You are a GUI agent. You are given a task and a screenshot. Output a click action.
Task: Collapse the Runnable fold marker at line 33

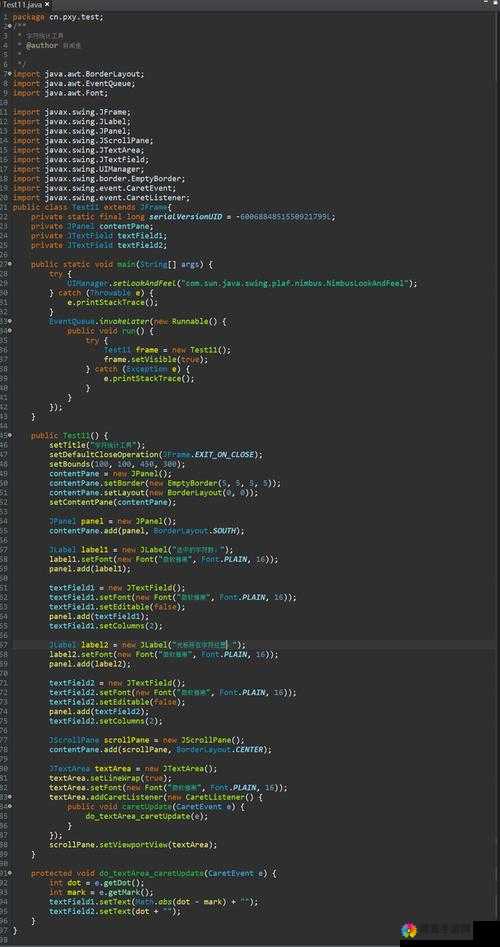pos(10,321)
